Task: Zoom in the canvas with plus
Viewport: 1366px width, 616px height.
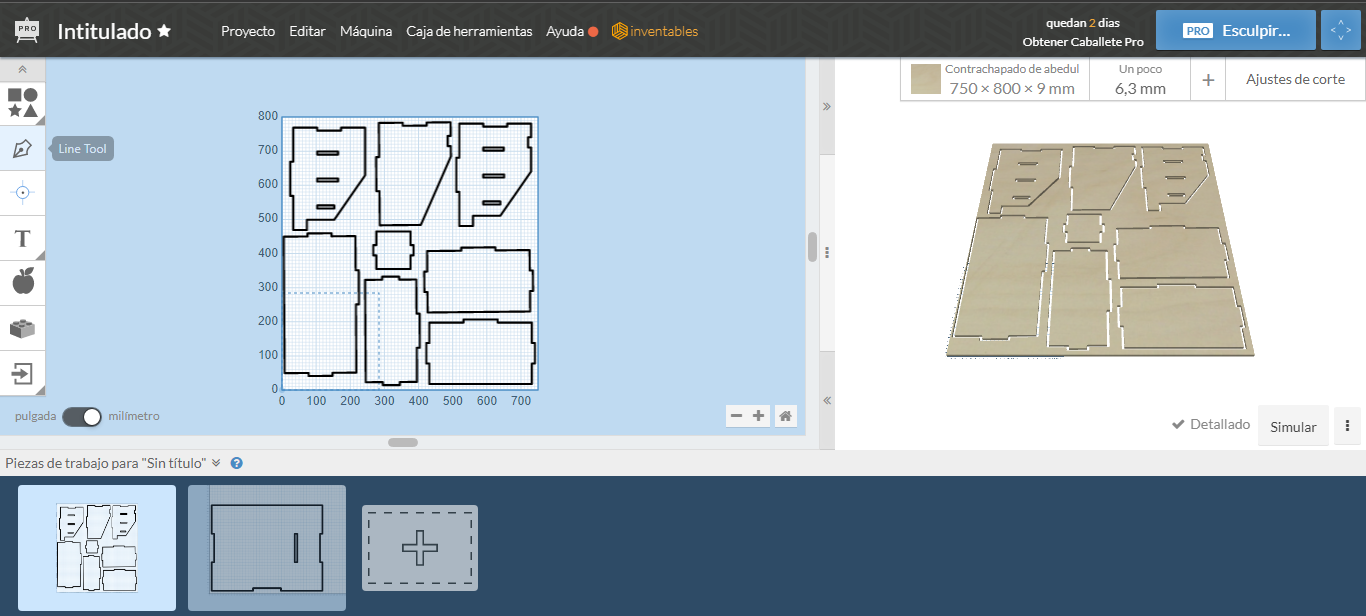Action: click(759, 415)
